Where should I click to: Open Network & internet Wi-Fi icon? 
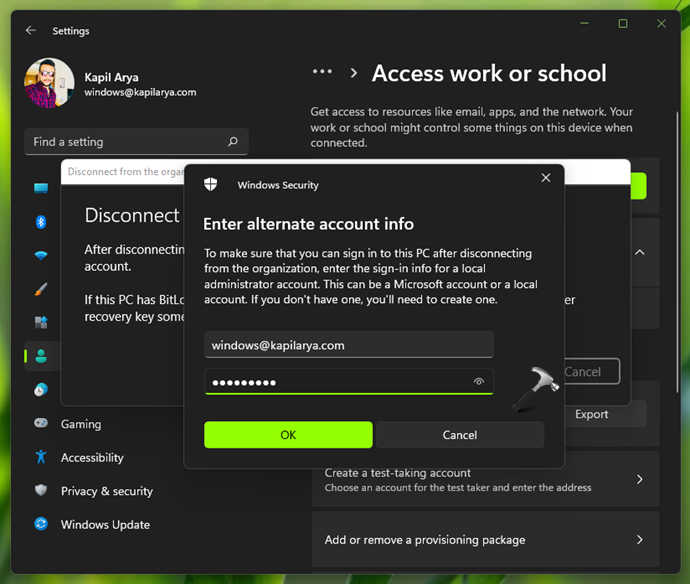(41, 256)
